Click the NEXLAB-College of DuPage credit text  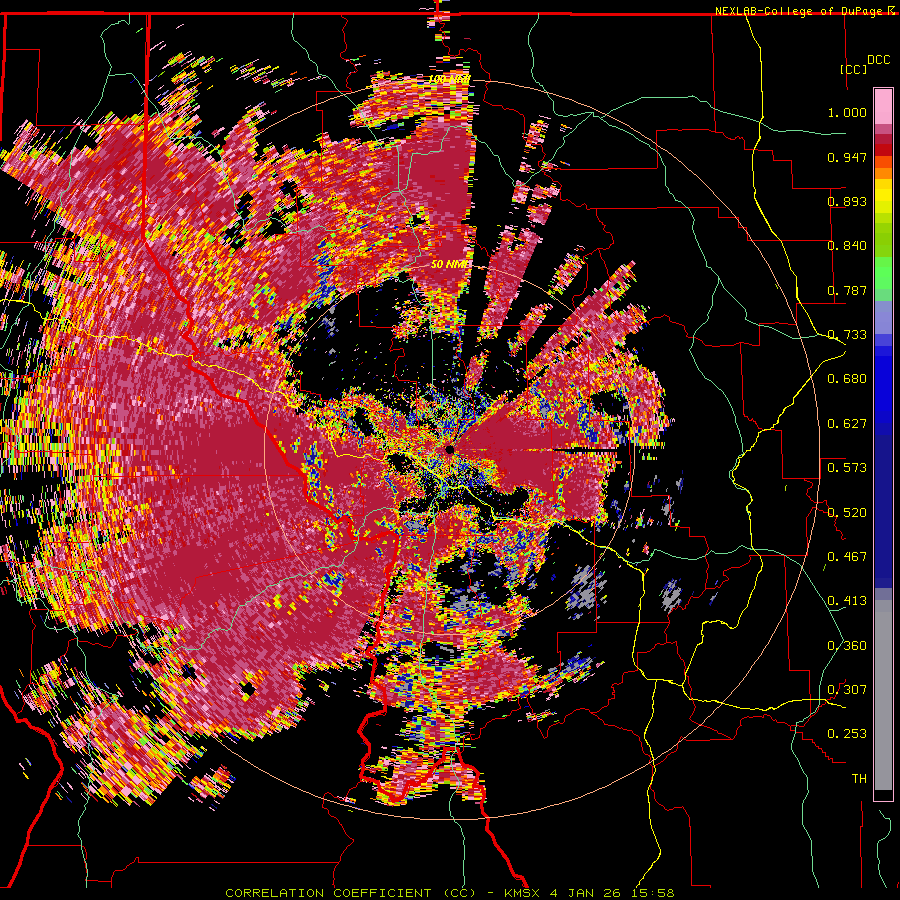(x=800, y=11)
